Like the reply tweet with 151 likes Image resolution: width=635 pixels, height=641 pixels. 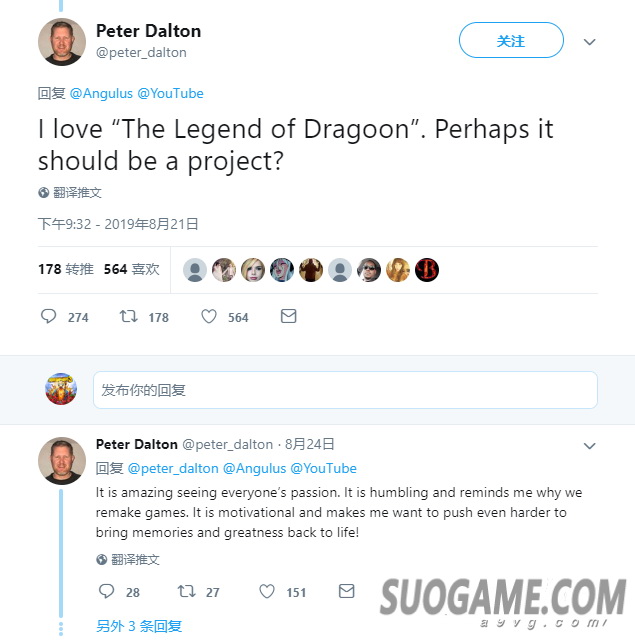tap(267, 591)
